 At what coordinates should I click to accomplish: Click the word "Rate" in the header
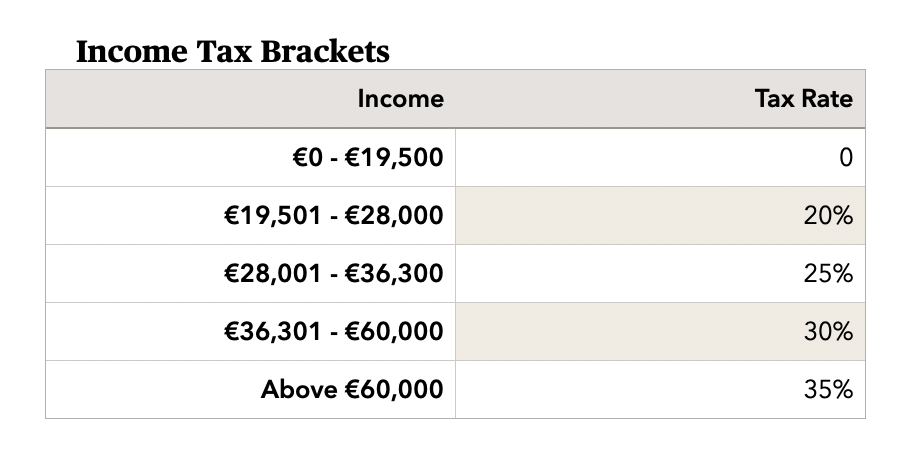point(829,99)
